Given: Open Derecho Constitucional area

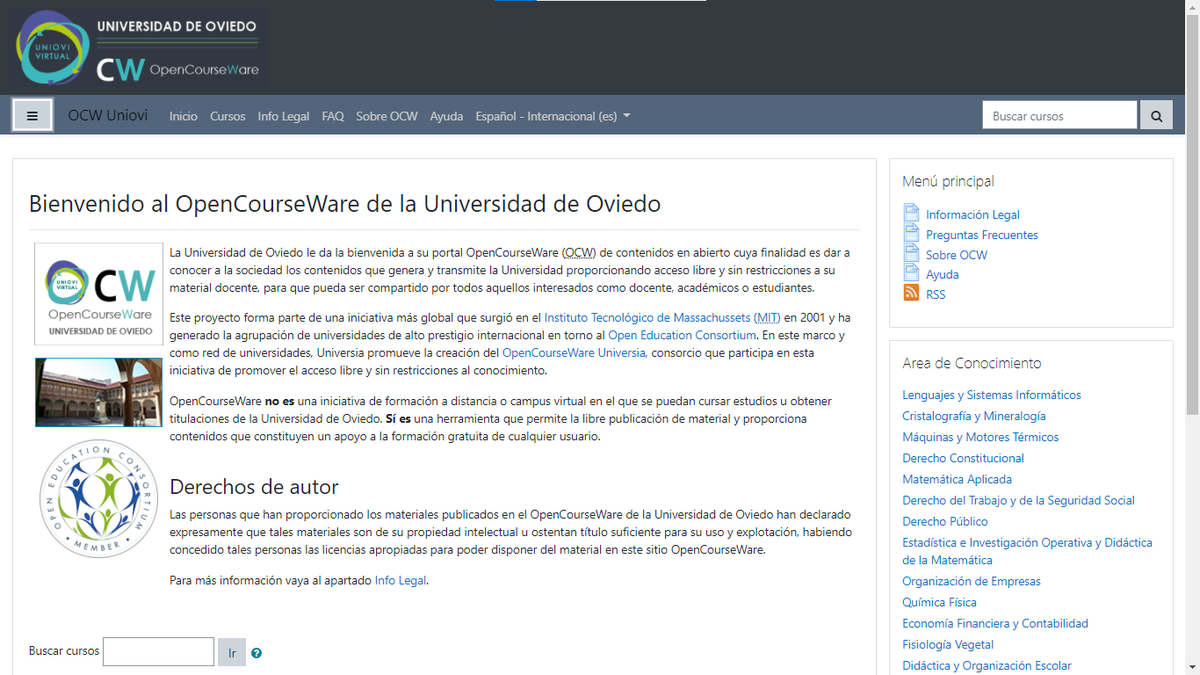Looking at the screenshot, I should (x=963, y=458).
